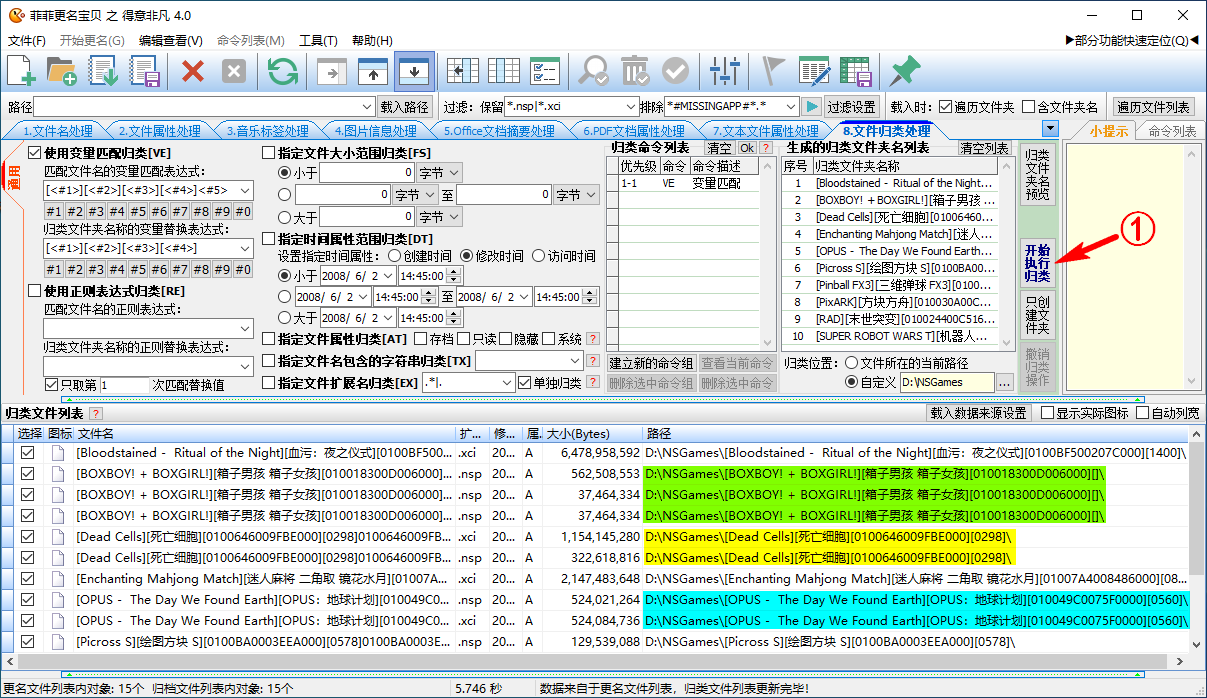Click the table edit pencil icon
The height and width of the screenshot is (698, 1207).
[814, 71]
